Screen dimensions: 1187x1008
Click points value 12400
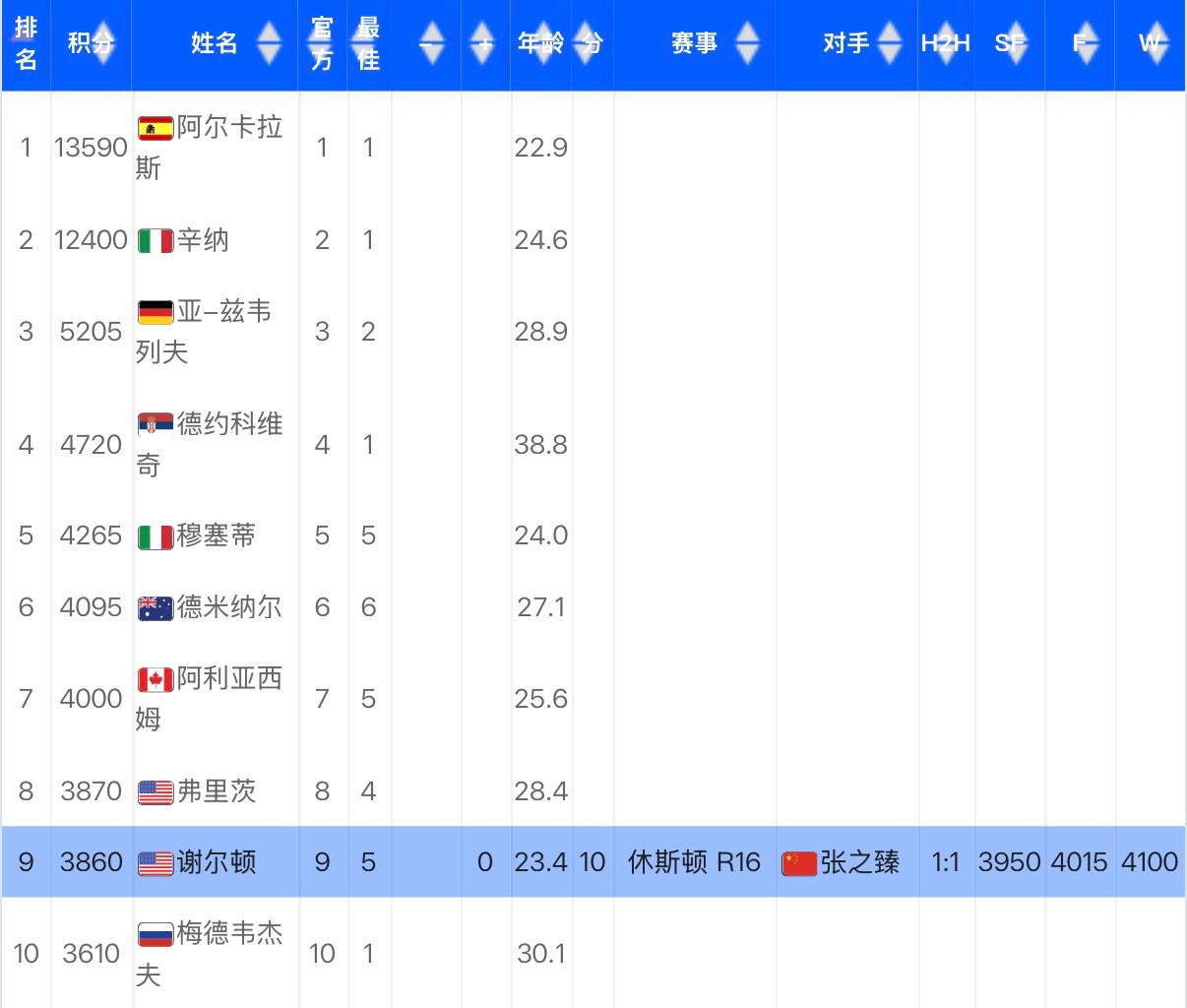(x=91, y=240)
